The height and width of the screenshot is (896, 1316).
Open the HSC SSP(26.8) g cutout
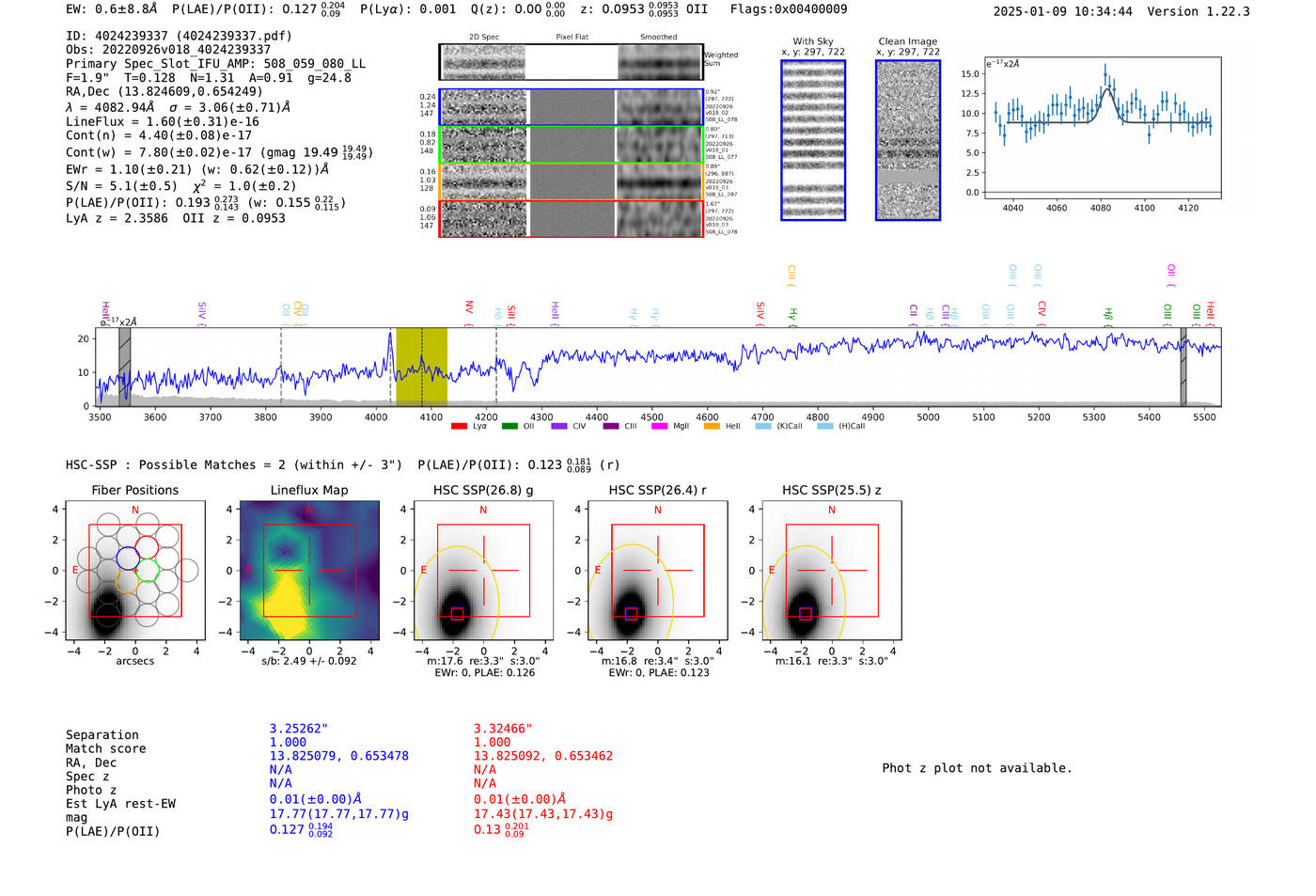[x=483, y=570]
